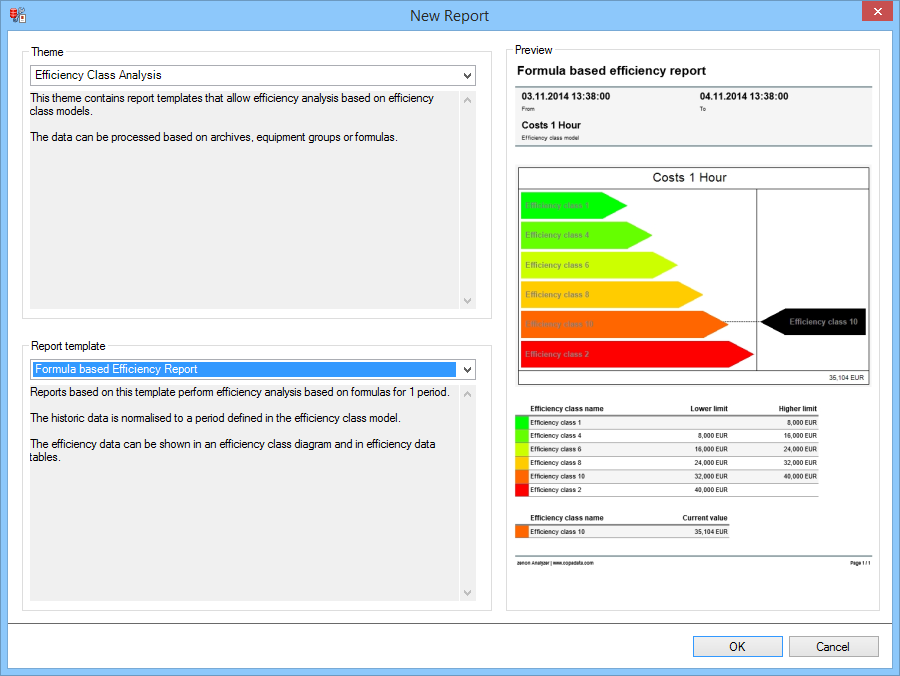Click template description scrollbar up arrow

467,394
